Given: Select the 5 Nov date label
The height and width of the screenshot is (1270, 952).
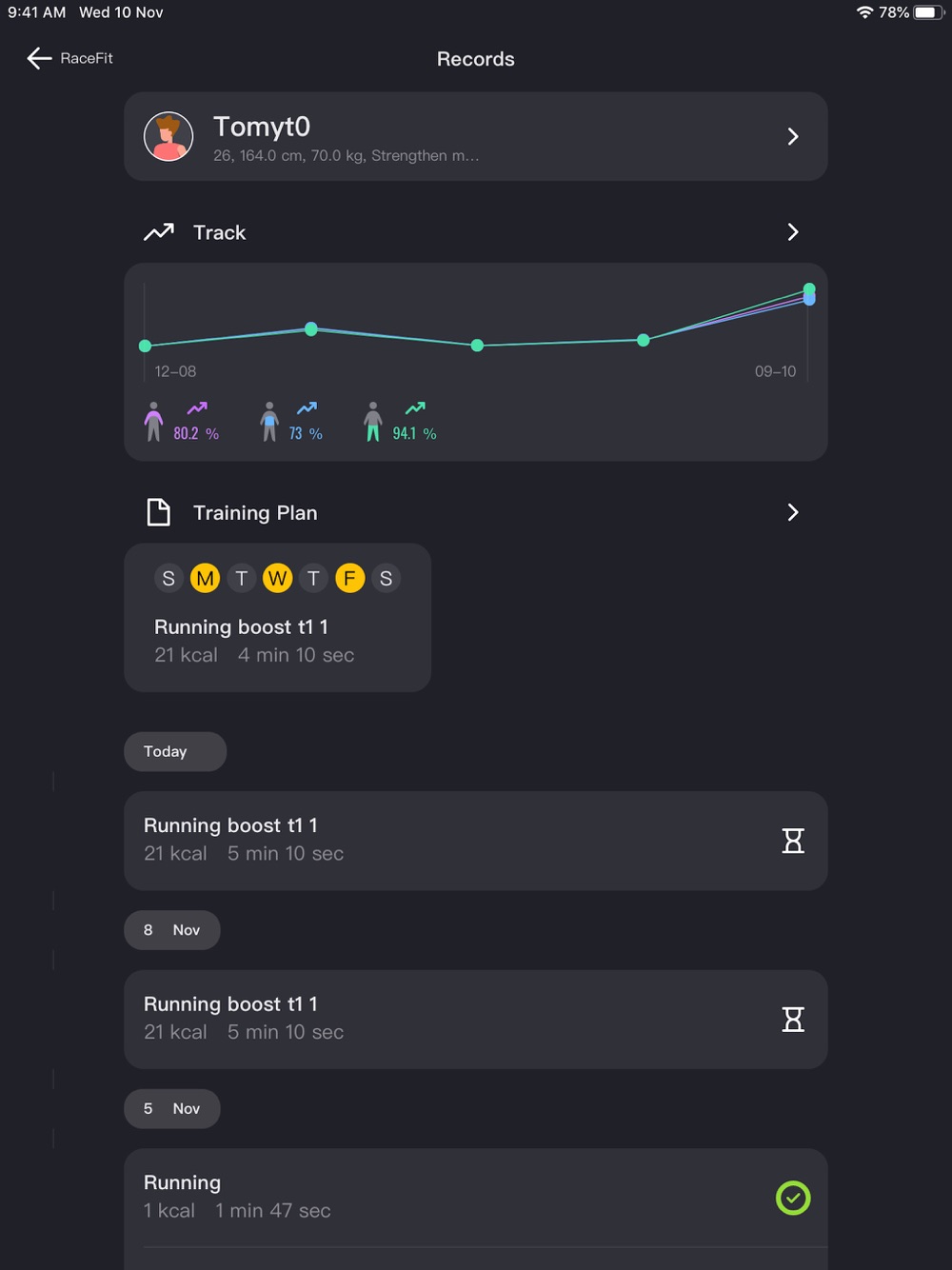Looking at the screenshot, I should [172, 1108].
